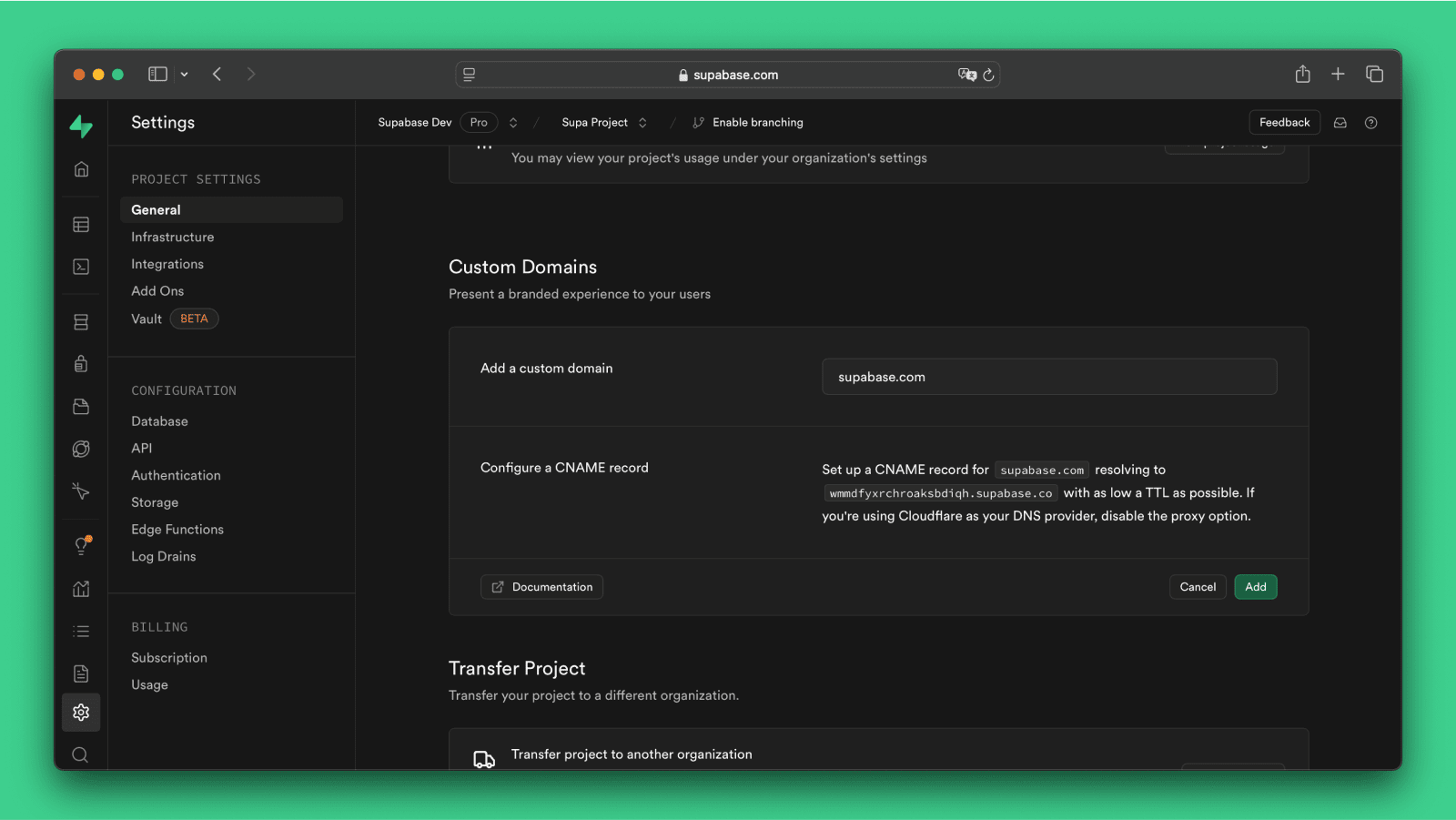Open the Home icon in sidebar

point(81,169)
